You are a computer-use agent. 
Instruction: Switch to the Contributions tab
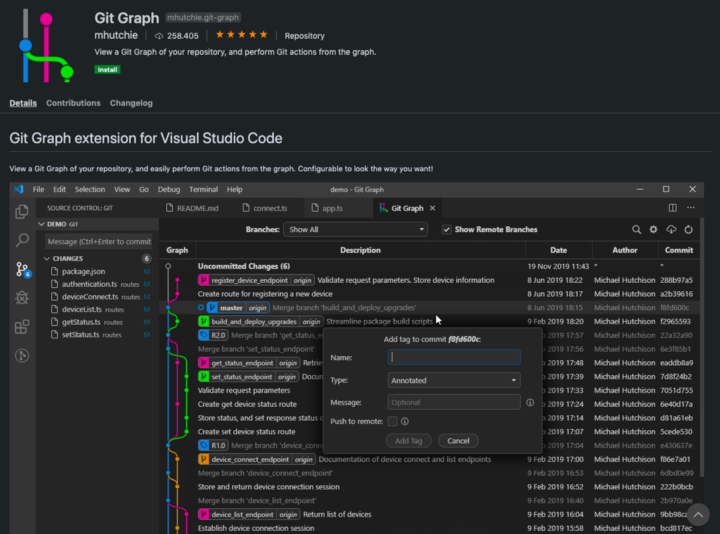pos(73,103)
